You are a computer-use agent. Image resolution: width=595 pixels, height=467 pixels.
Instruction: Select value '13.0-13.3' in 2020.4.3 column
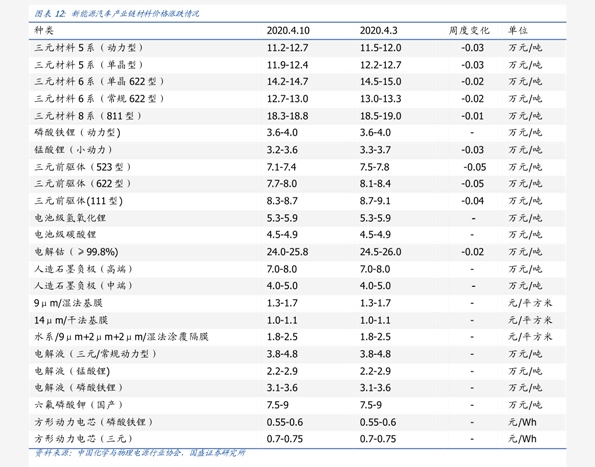[x=381, y=99]
